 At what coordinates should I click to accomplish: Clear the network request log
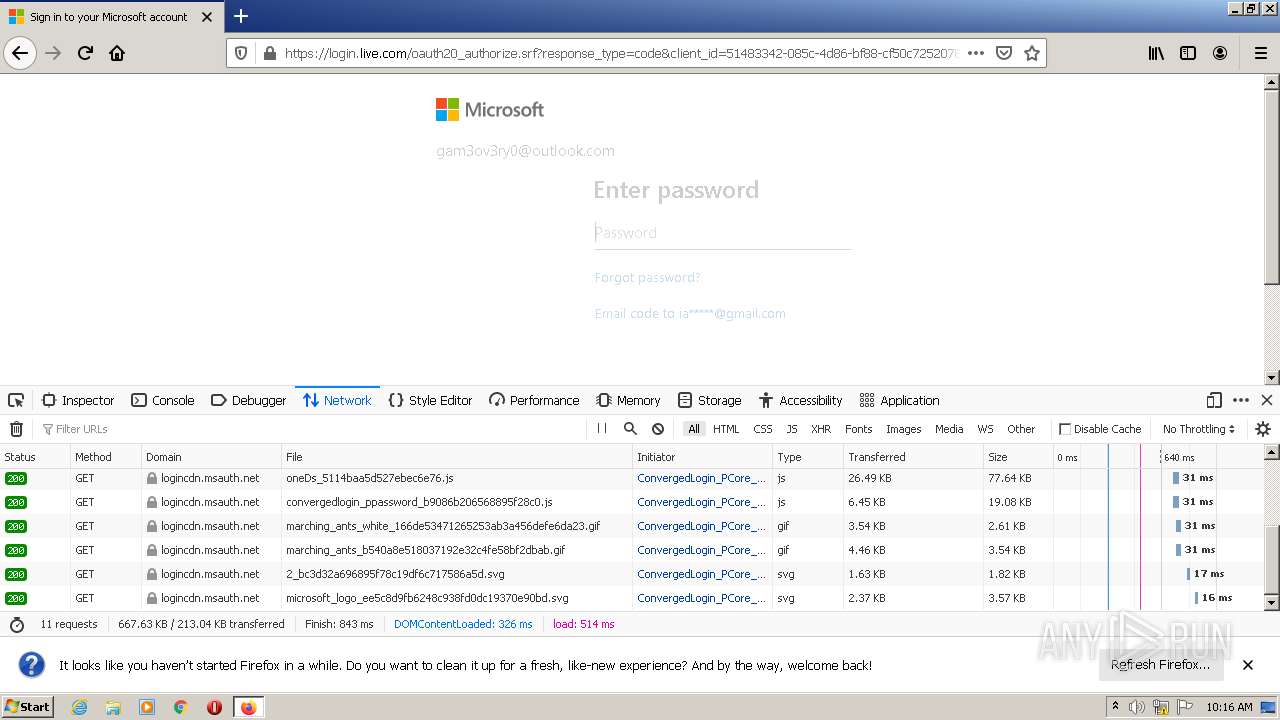(16, 429)
